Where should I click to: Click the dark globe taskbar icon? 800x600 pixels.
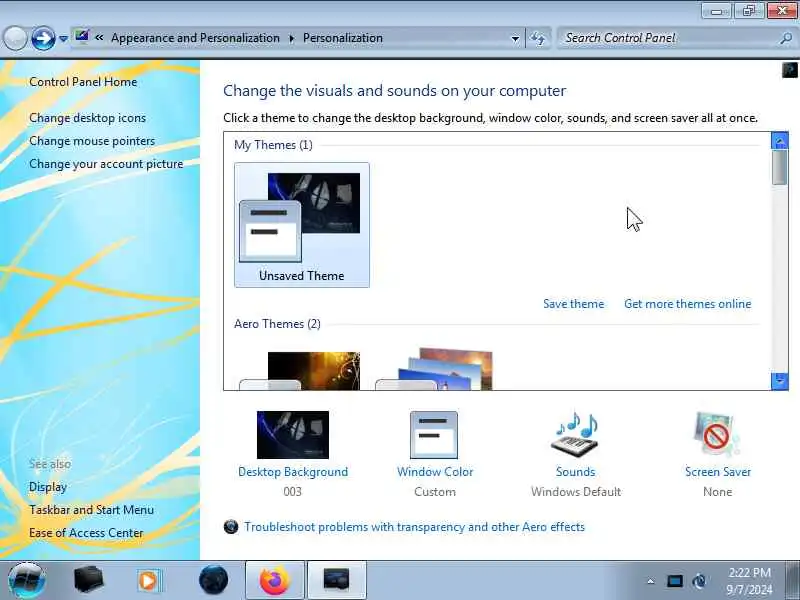tap(213, 580)
